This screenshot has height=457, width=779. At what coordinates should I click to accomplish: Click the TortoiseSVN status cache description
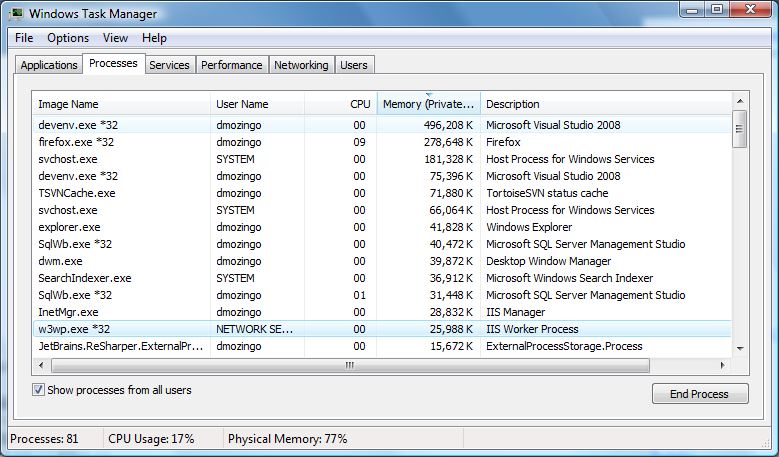point(547,193)
